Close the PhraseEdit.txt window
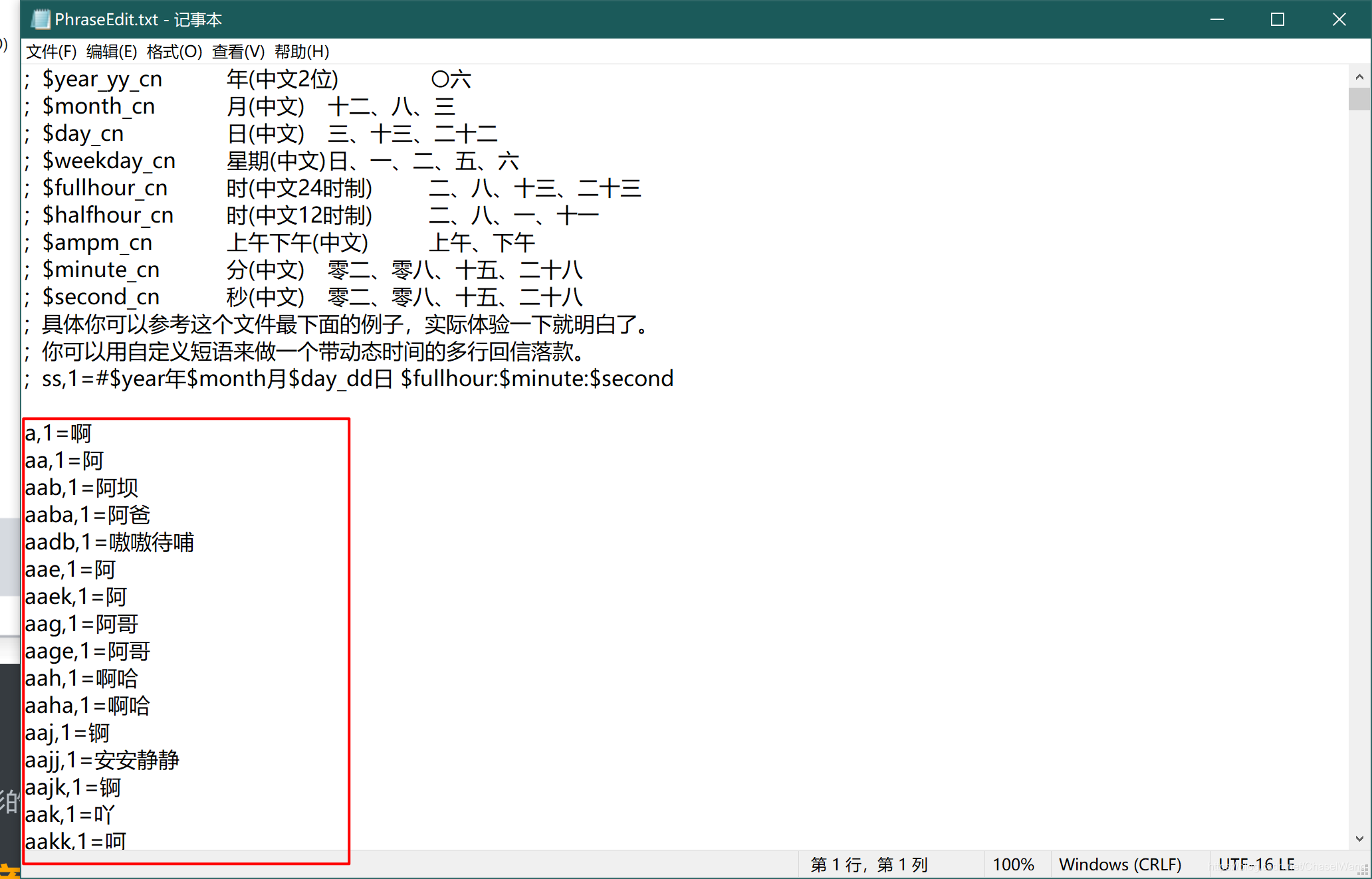This screenshot has height=879, width=1372. click(1339, 19)
